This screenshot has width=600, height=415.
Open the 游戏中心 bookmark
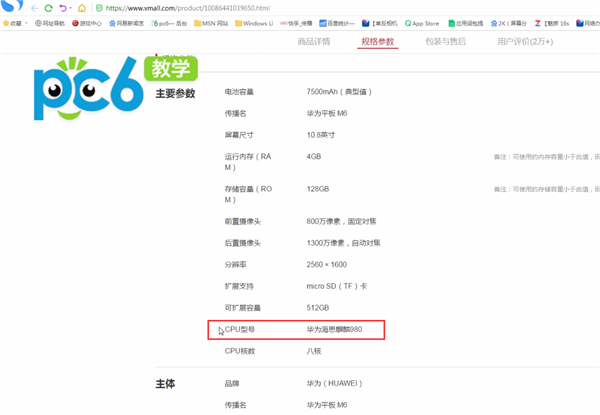pos(87,23)
